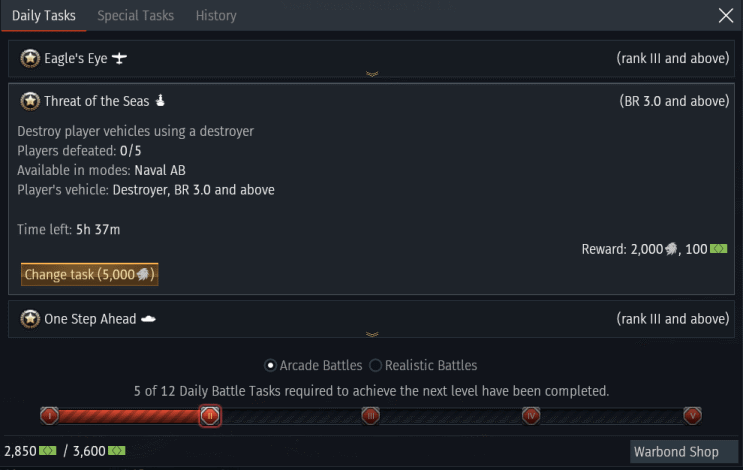
Task: Collapse the Threat of the Seas header
Action: coord(372,101)
